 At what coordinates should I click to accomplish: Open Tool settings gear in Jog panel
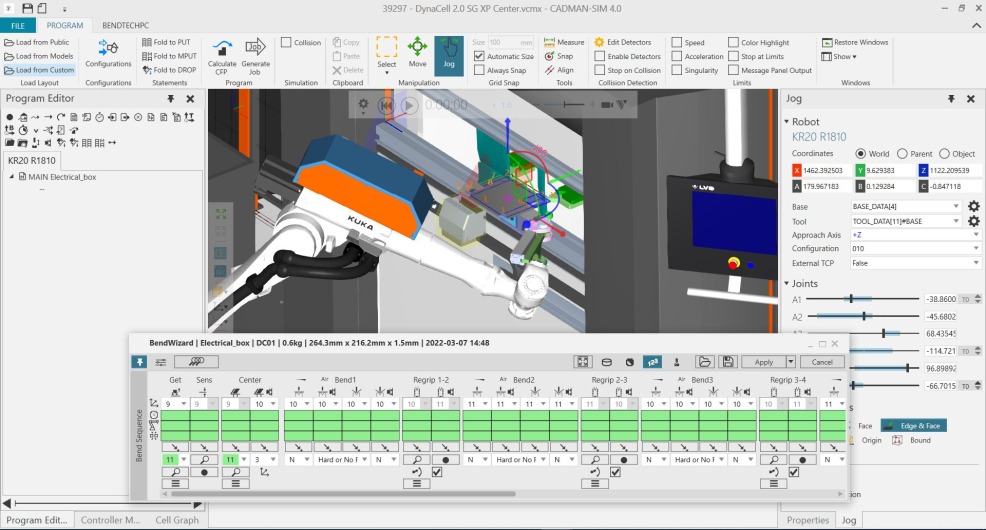tap(973, 221)
